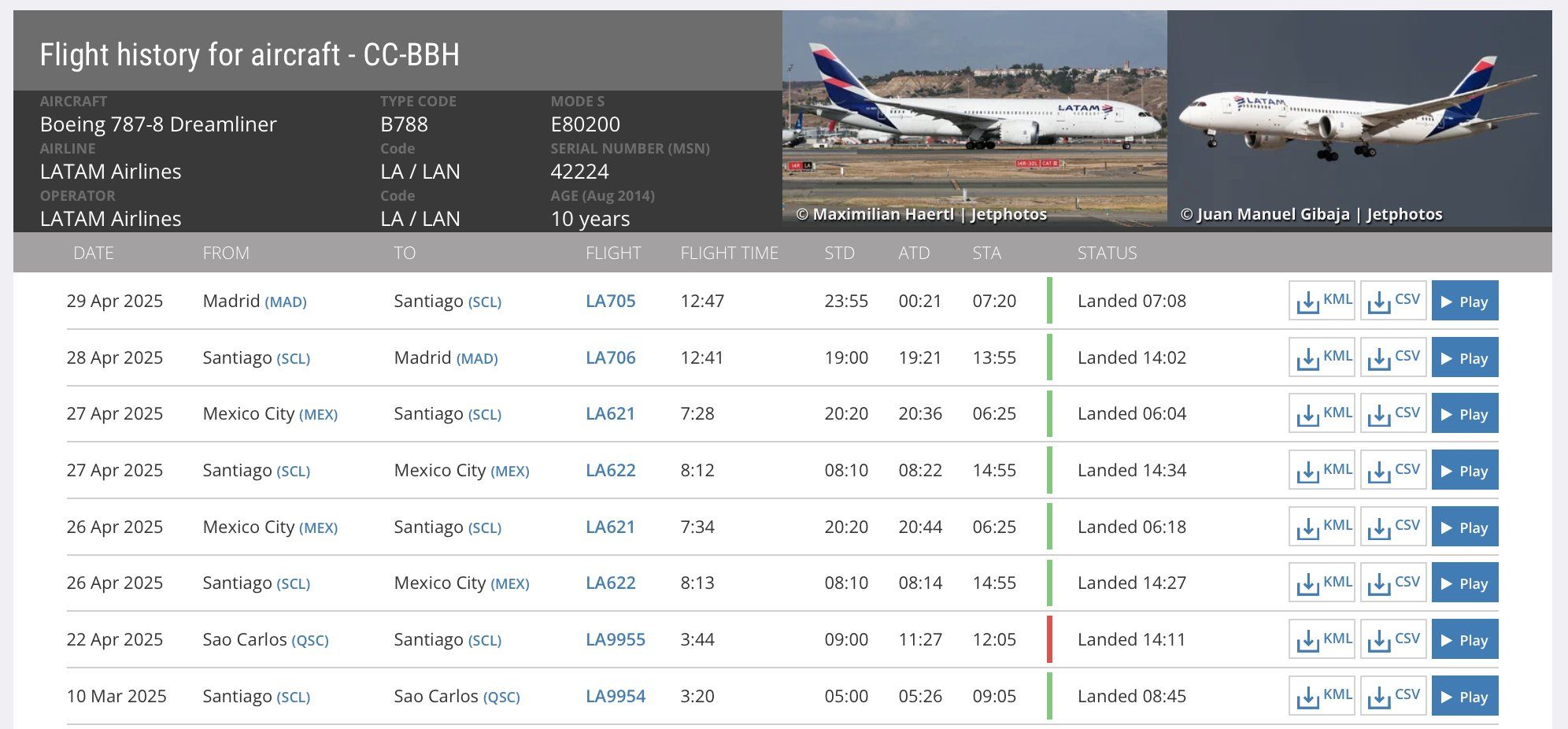Open Juan Manuel Gibaja's aircraft photo
Screen dimensions: 1568x729
click(1359, 118)
